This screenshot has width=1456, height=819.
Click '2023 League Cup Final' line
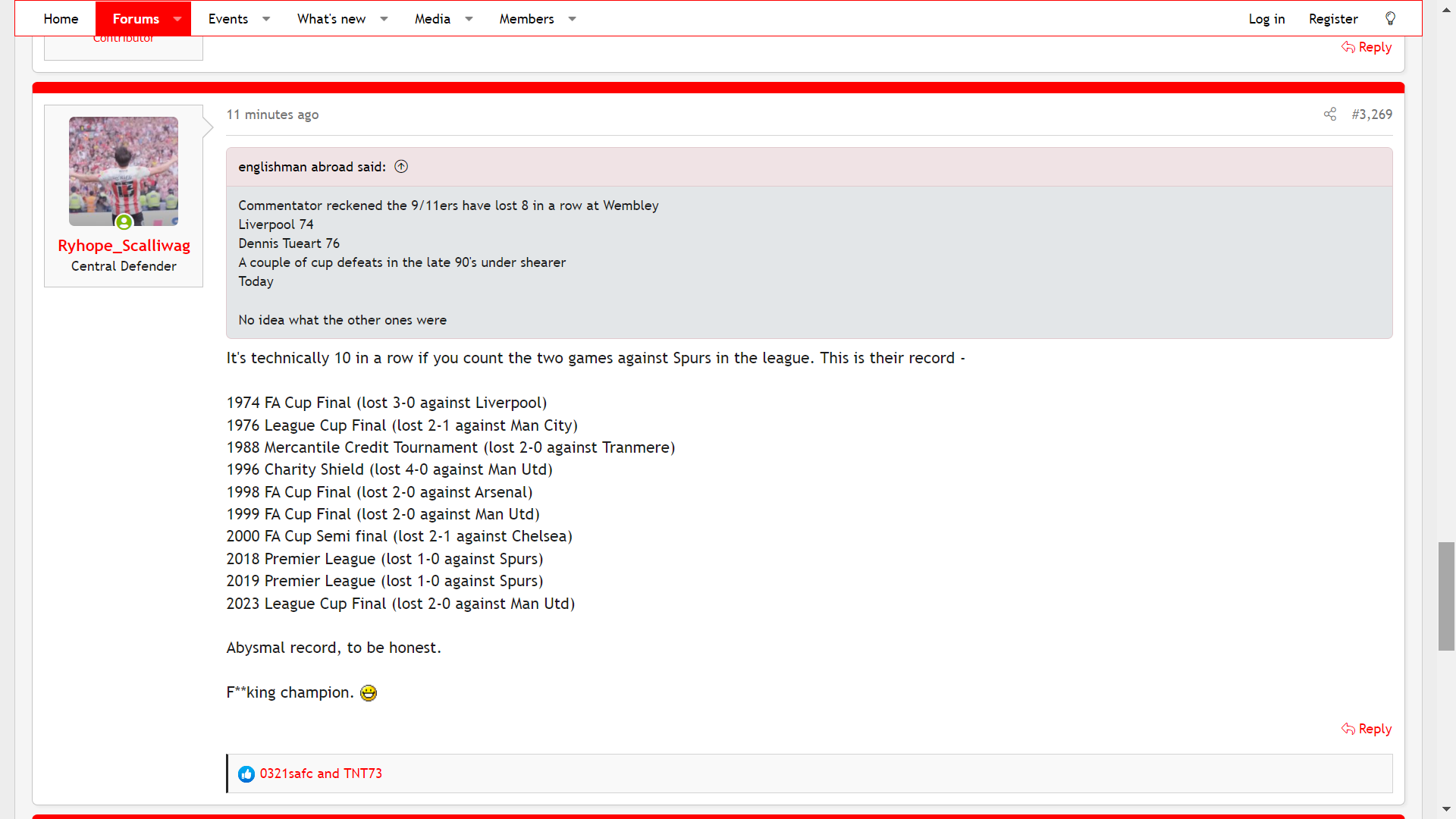tap(400, 604)
